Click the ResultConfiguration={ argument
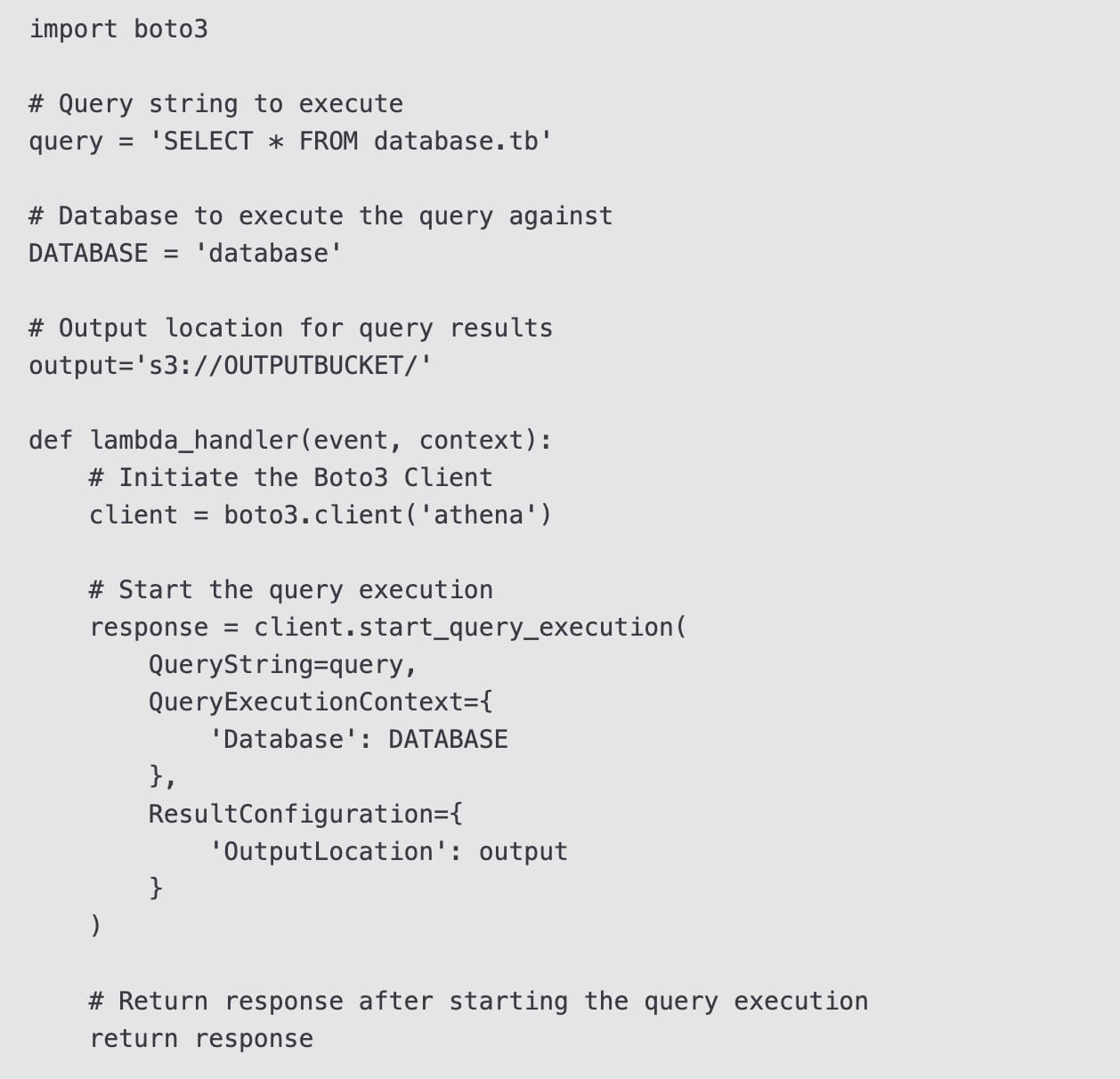The width and height of the screenshot is (1120, 1079). pos(305,815)
